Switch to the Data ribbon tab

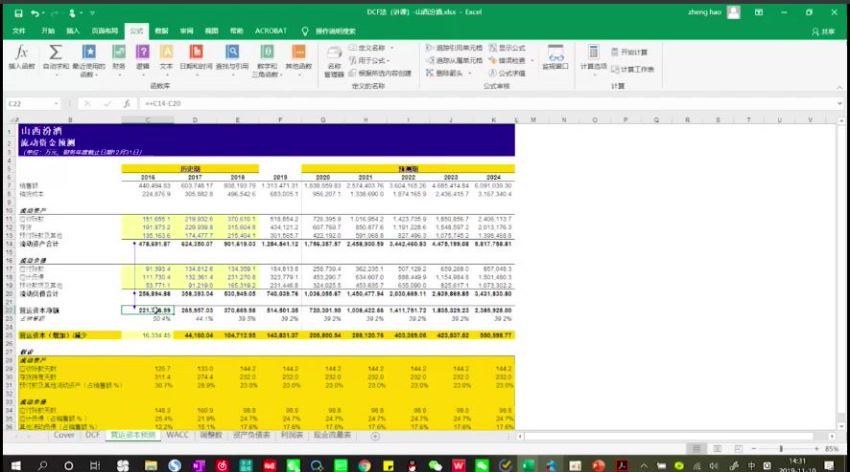coord(161,31)
